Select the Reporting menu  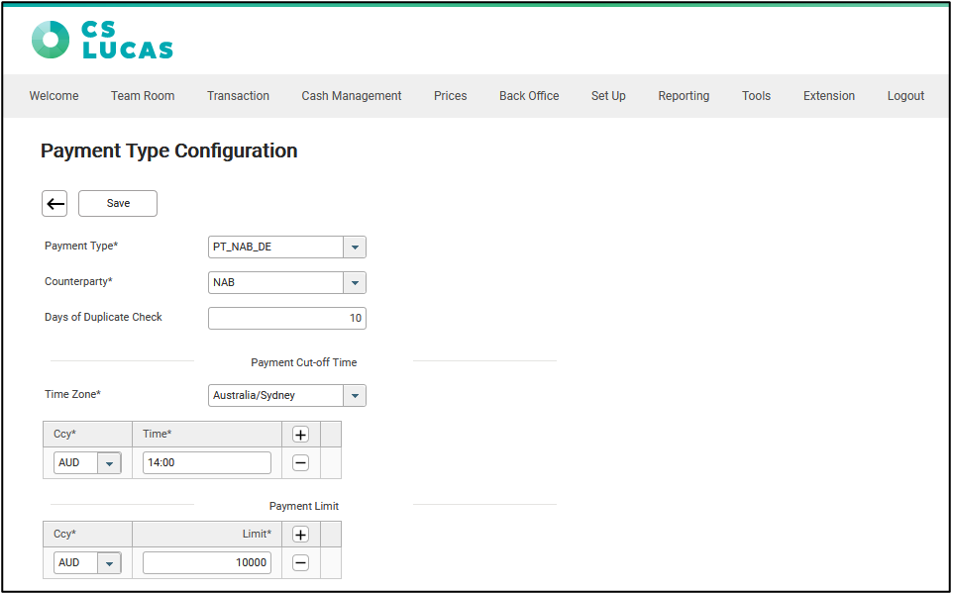[x=683, y=96]
